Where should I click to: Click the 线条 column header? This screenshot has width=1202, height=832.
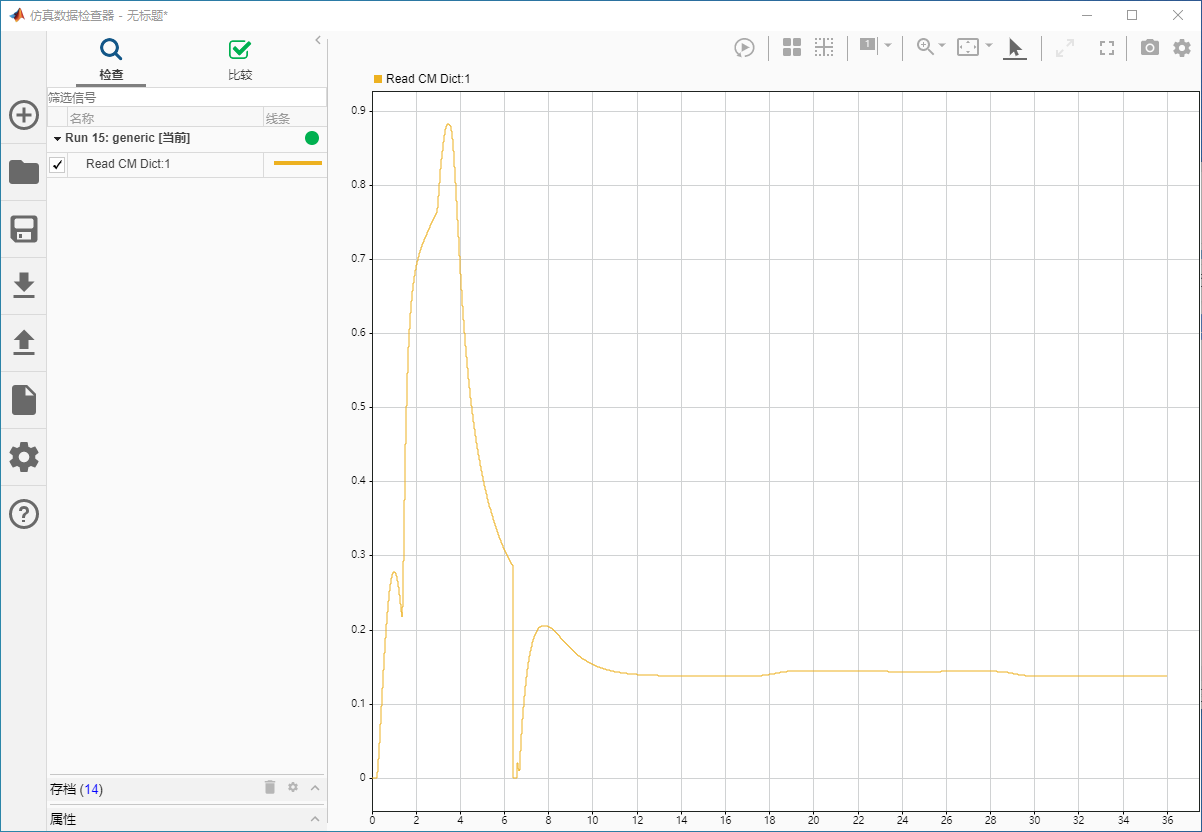pyautogui.click(x=295, y=118)
